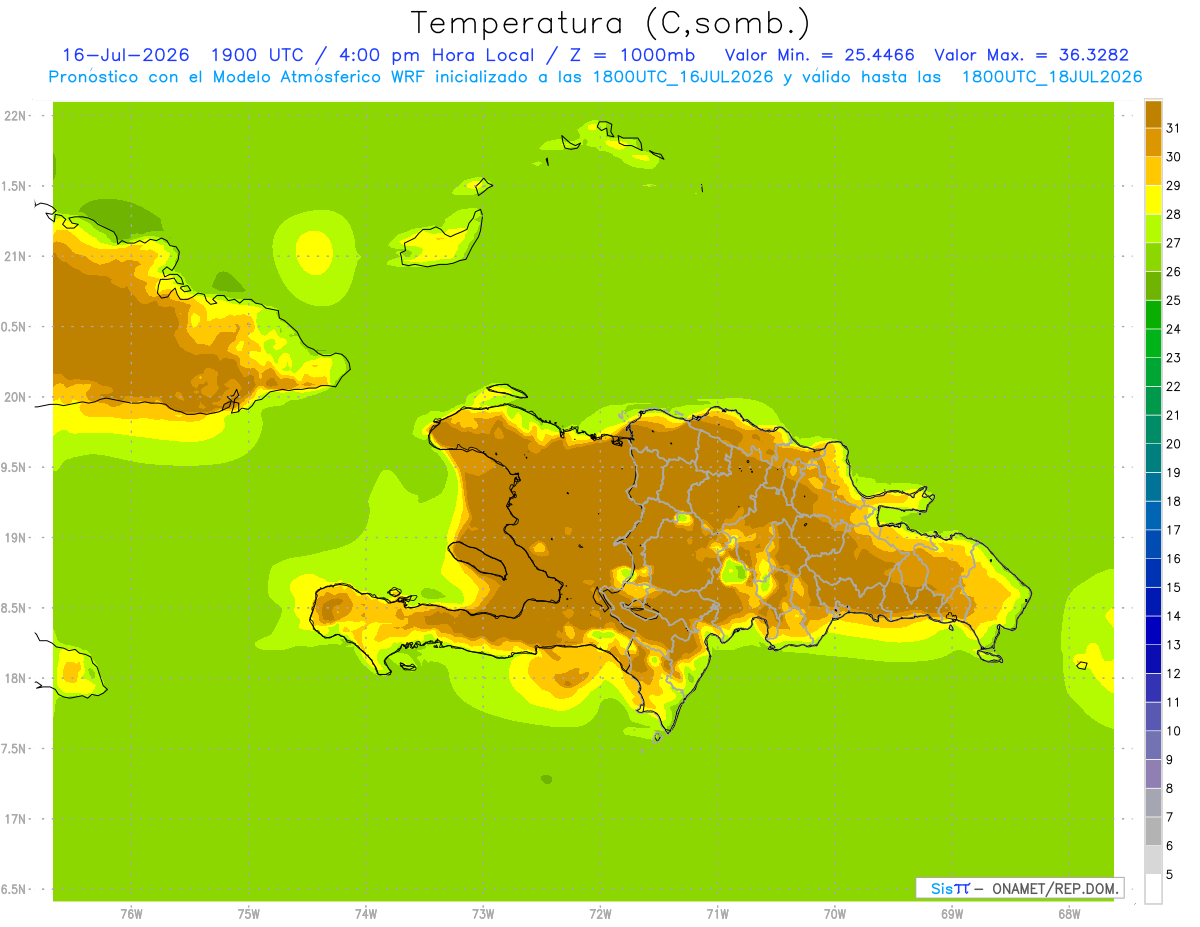Click the legend value 16
The image size is (1200, 927).
tap(1173, 559)
